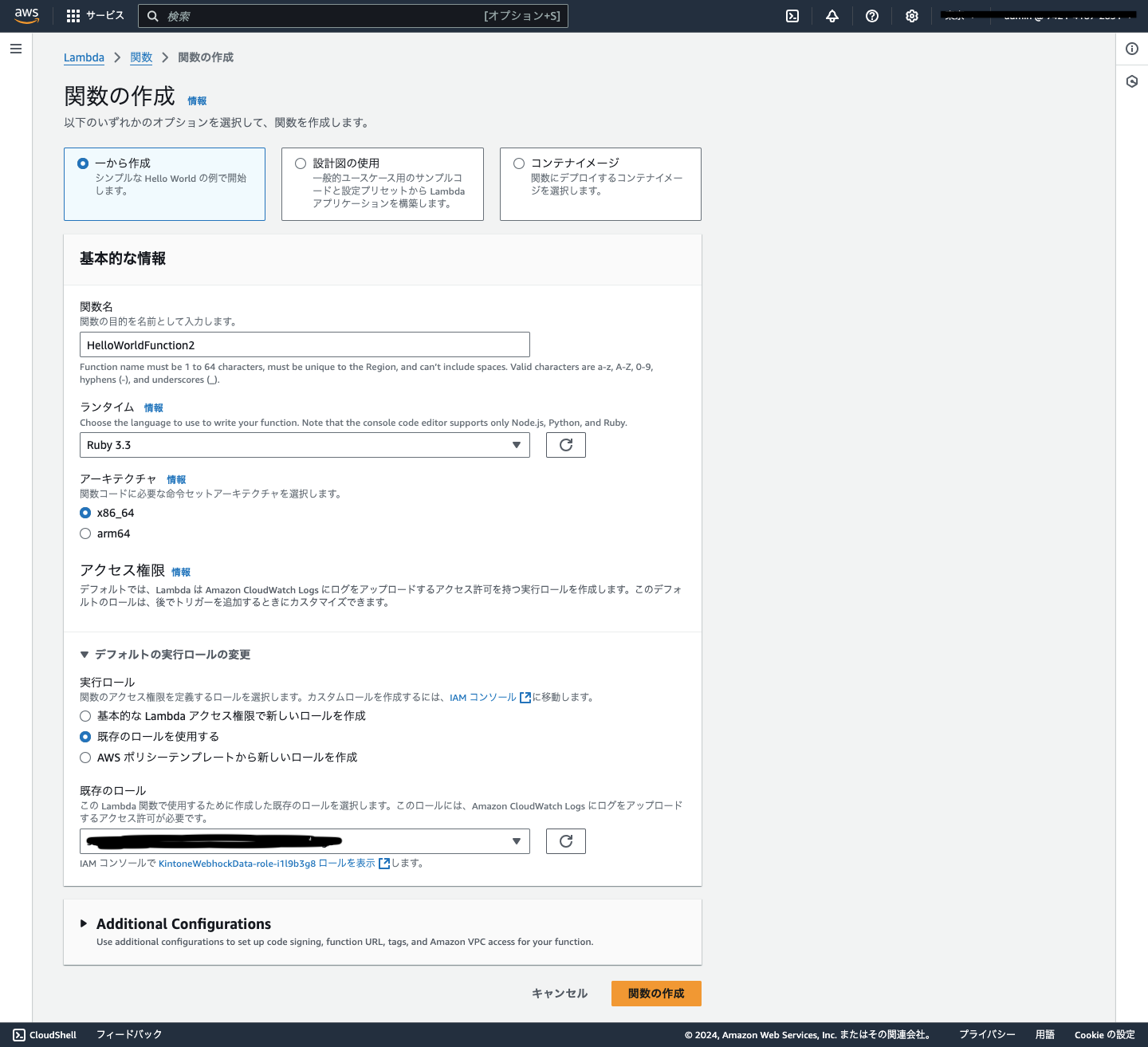Open the left hamburger navigation menu

(16, 49)
